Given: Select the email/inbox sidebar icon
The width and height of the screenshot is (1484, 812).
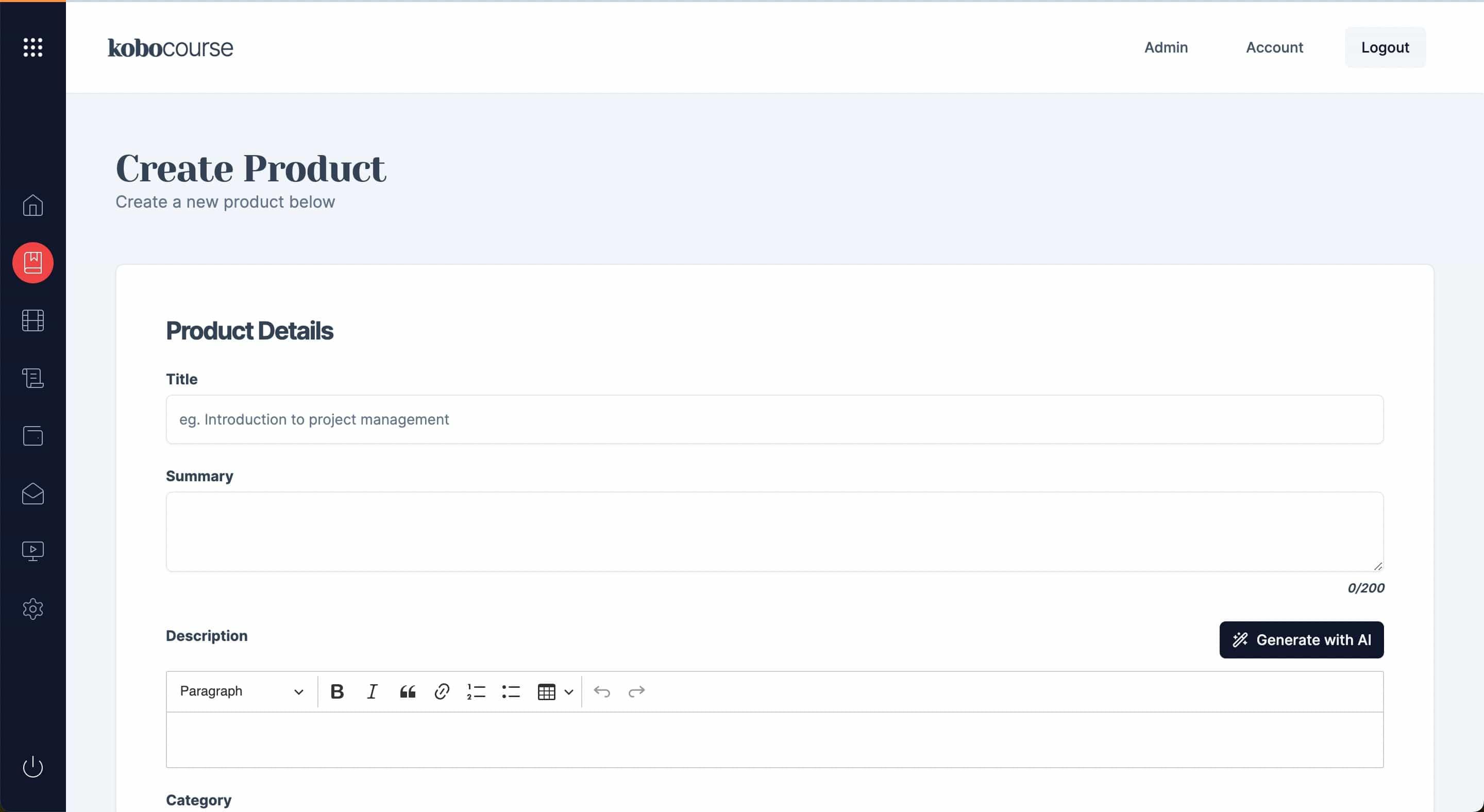Looking at the screenshot, I should [x=32, y=493].
